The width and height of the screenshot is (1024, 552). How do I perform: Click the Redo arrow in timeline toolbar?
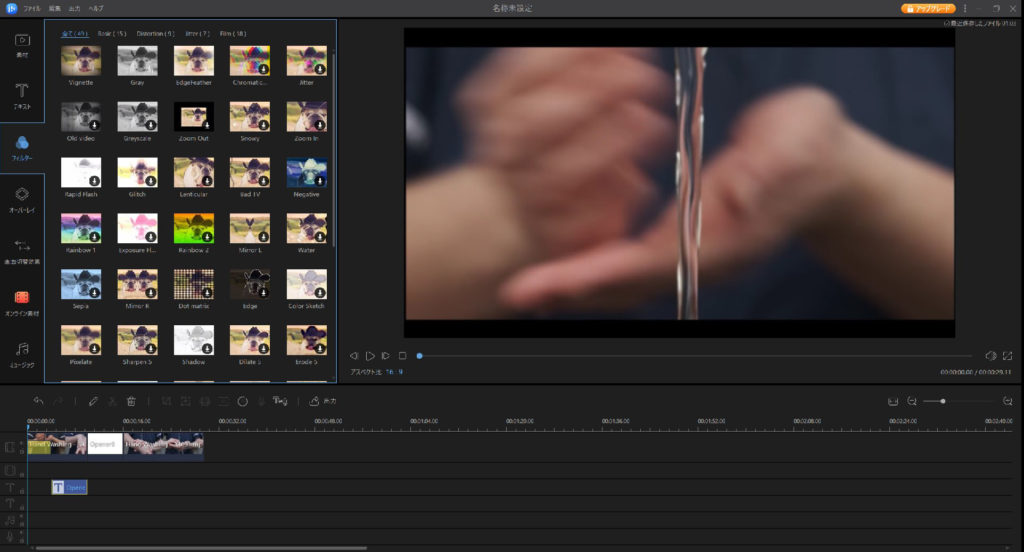point(57,401)
